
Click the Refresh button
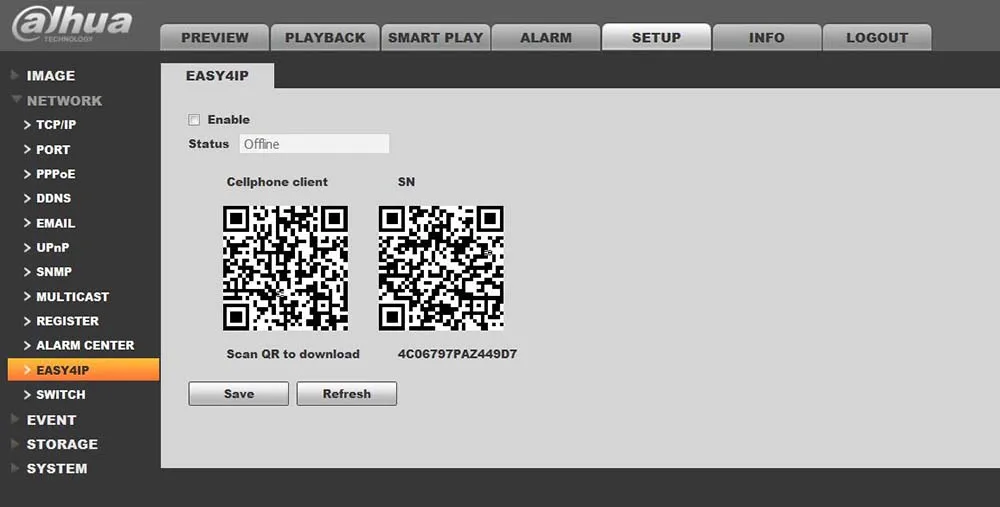[346, 393]
